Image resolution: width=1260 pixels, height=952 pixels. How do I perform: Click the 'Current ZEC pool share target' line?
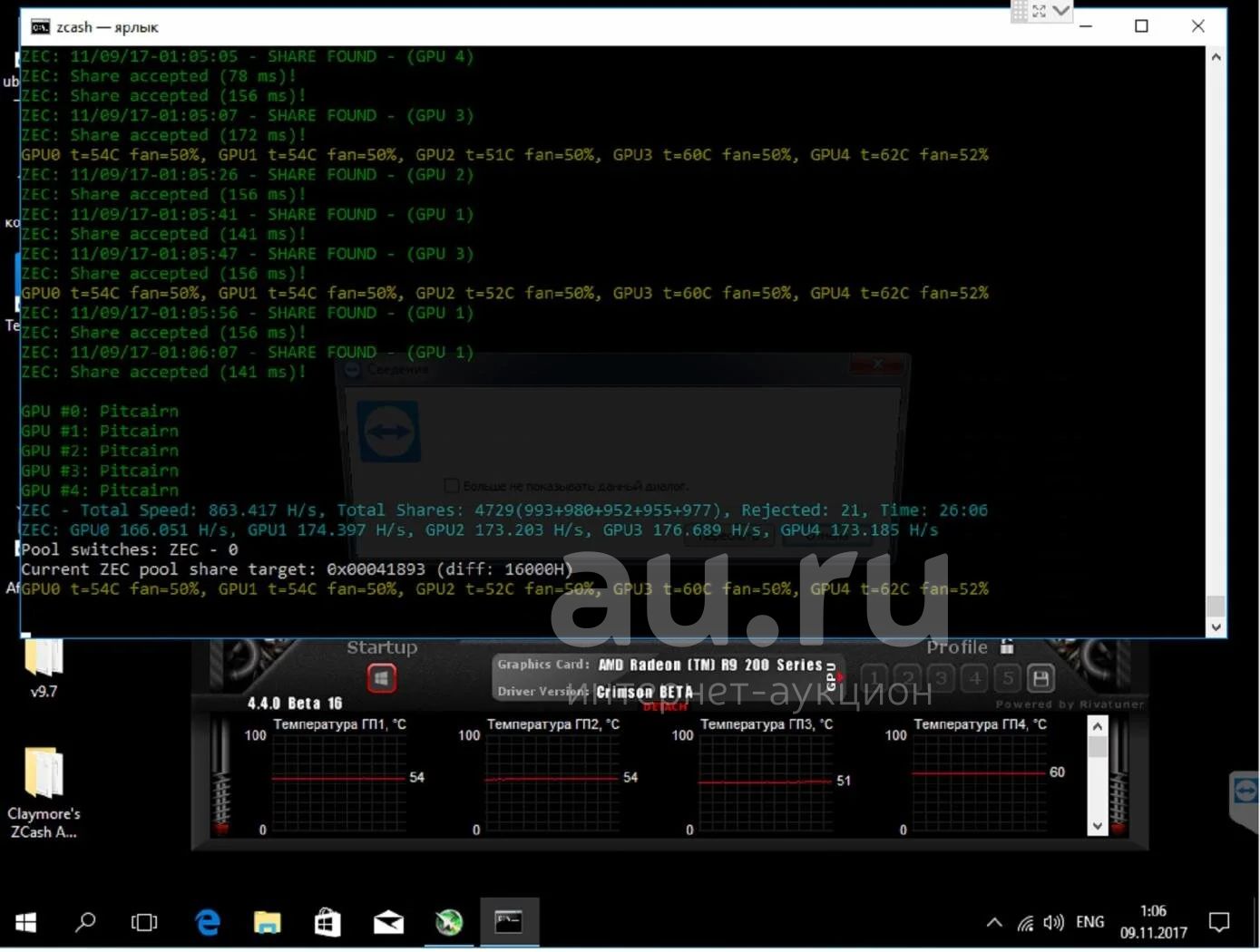(297, 569)
